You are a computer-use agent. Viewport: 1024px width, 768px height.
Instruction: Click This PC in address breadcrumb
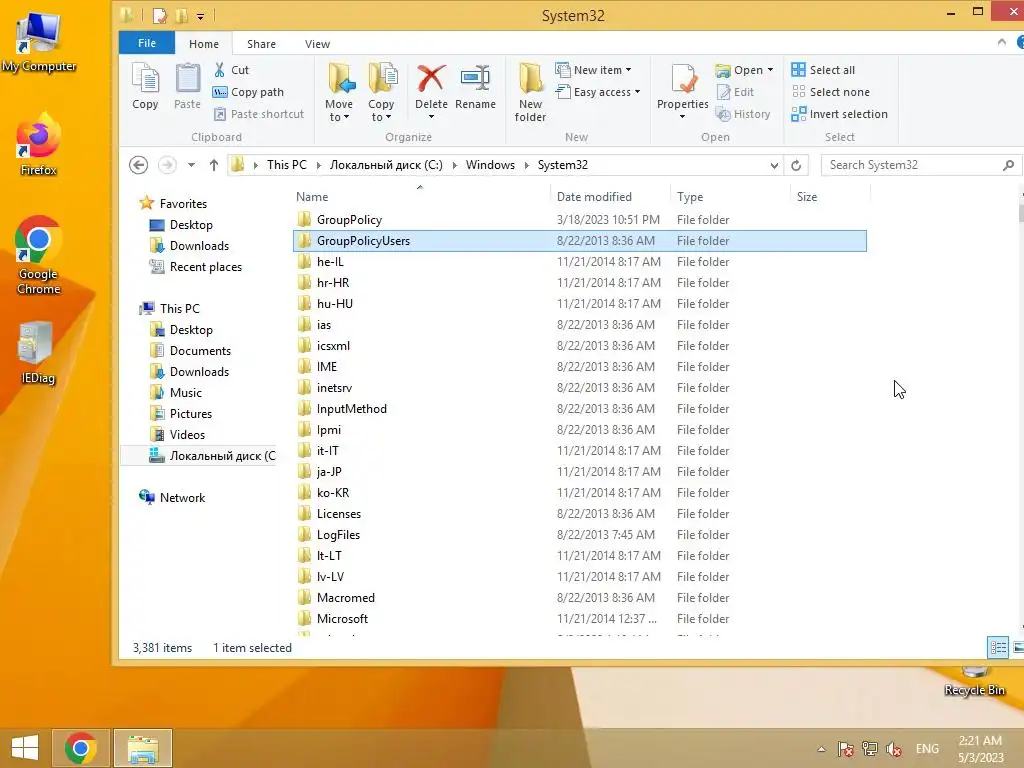[x=286, y=165]
